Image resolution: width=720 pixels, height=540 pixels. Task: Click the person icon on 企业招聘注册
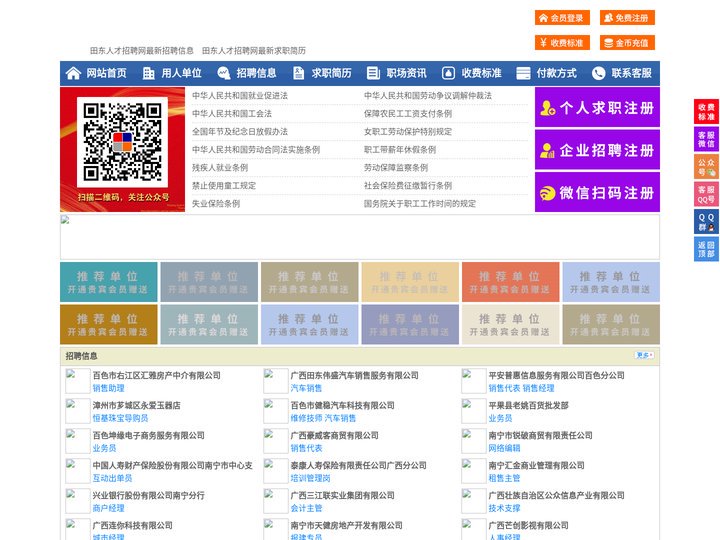tap(547, 150)
